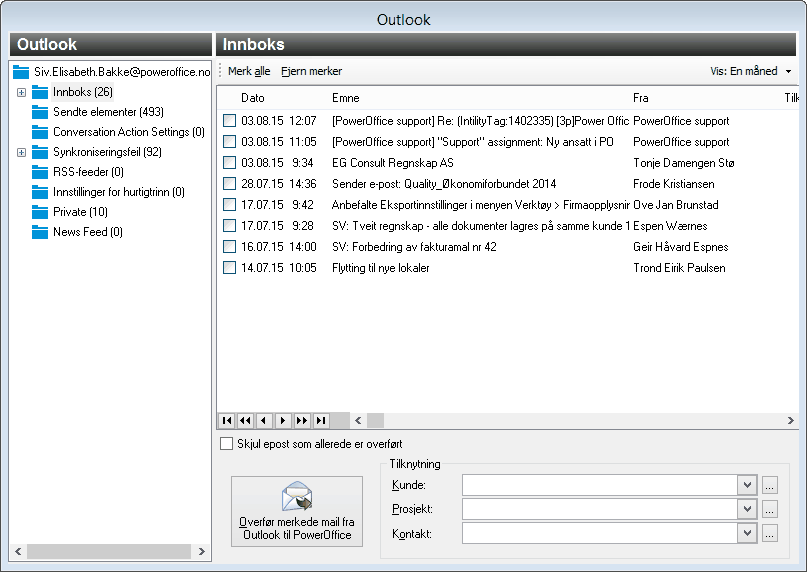Click into the Kunde input field

tap(600, 485)
